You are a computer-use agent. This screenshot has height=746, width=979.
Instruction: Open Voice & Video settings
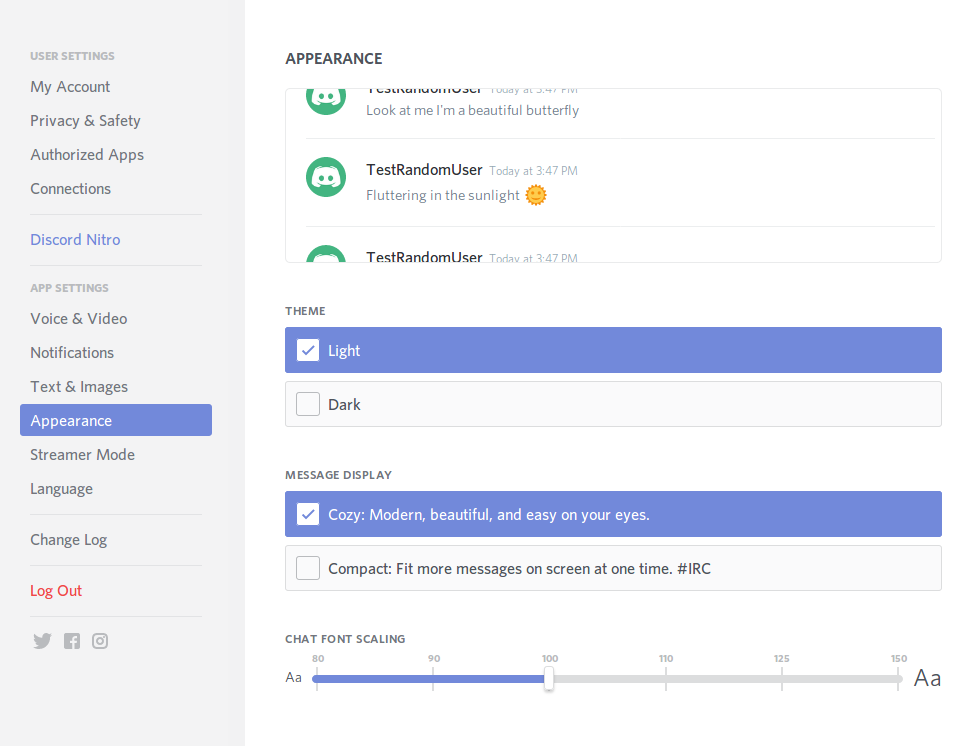point(79,318)
